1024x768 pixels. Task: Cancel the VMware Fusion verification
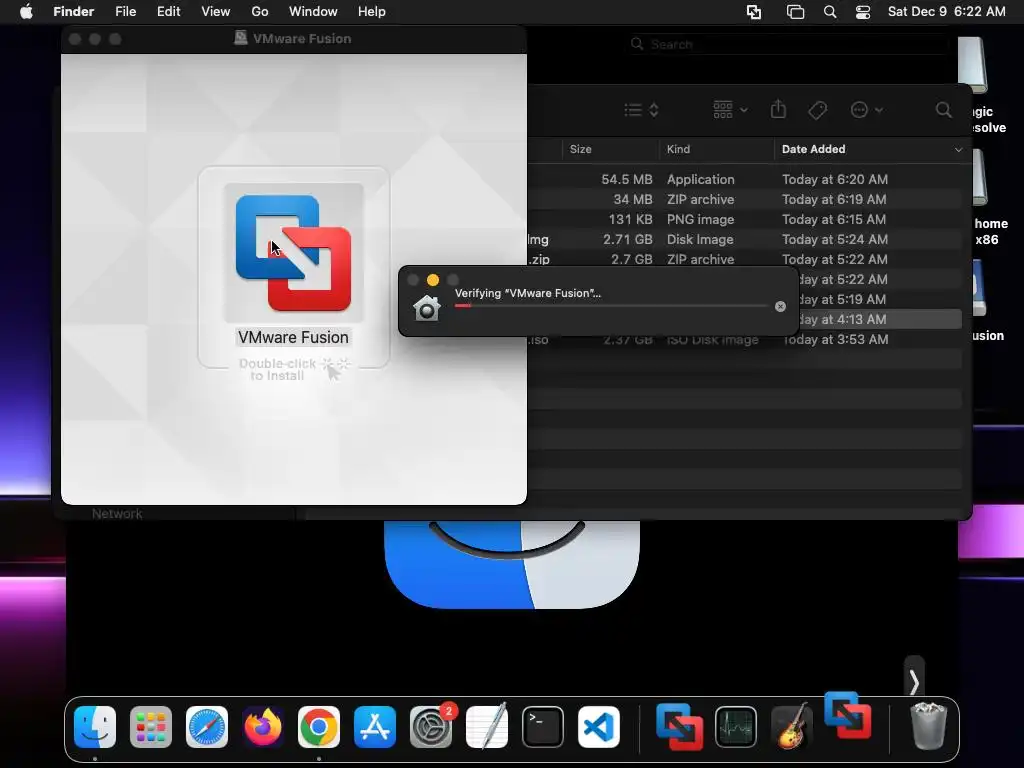click(x=780, y=306)
